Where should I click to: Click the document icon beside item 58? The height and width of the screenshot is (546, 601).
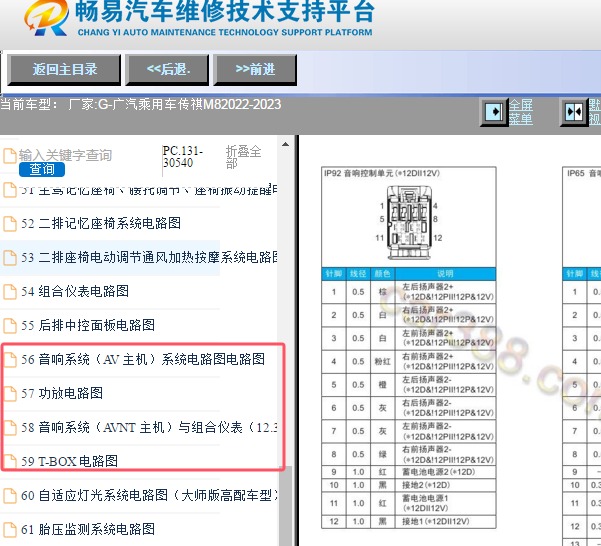(x=10, y=427)
